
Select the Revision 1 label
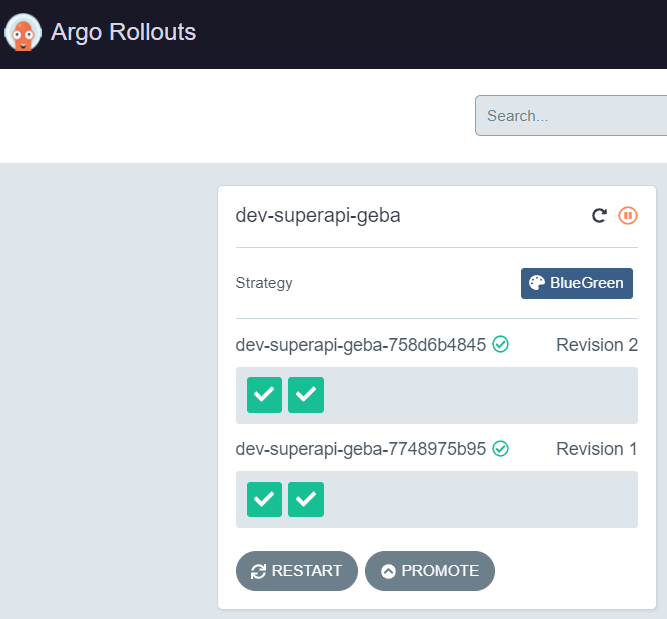(x=597, y=449)
